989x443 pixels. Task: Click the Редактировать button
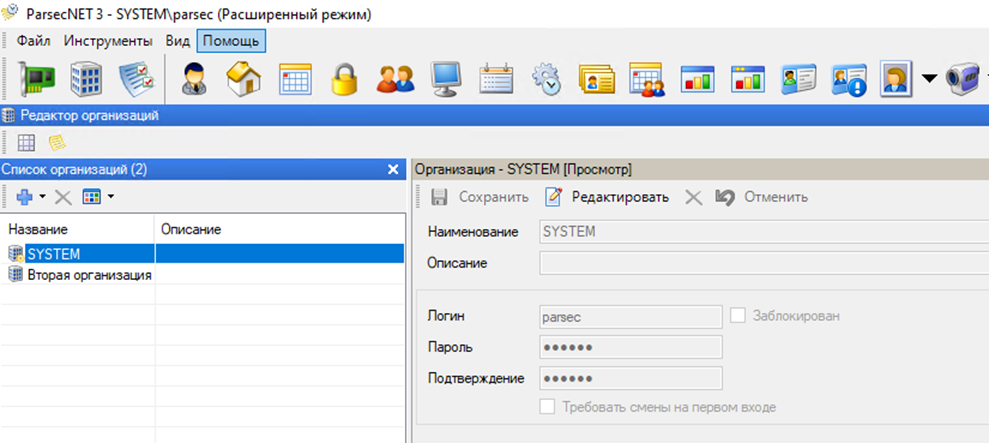(607, 197)
